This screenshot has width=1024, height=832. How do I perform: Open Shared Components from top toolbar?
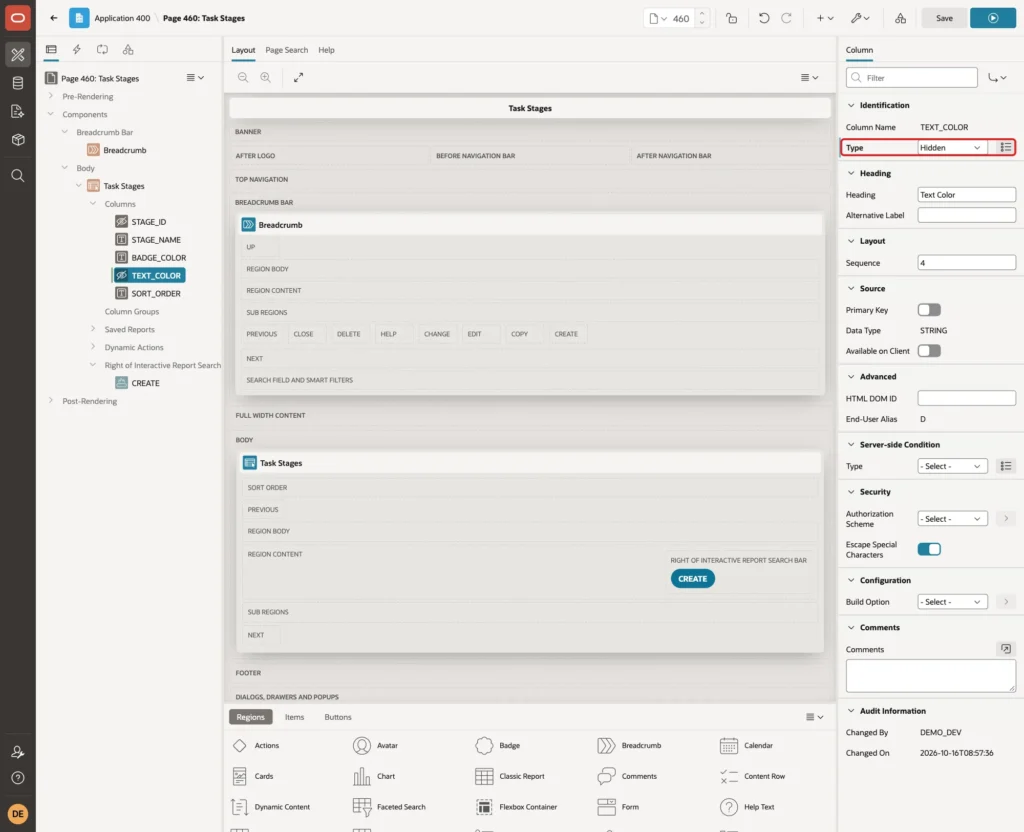tap(901, 18)
